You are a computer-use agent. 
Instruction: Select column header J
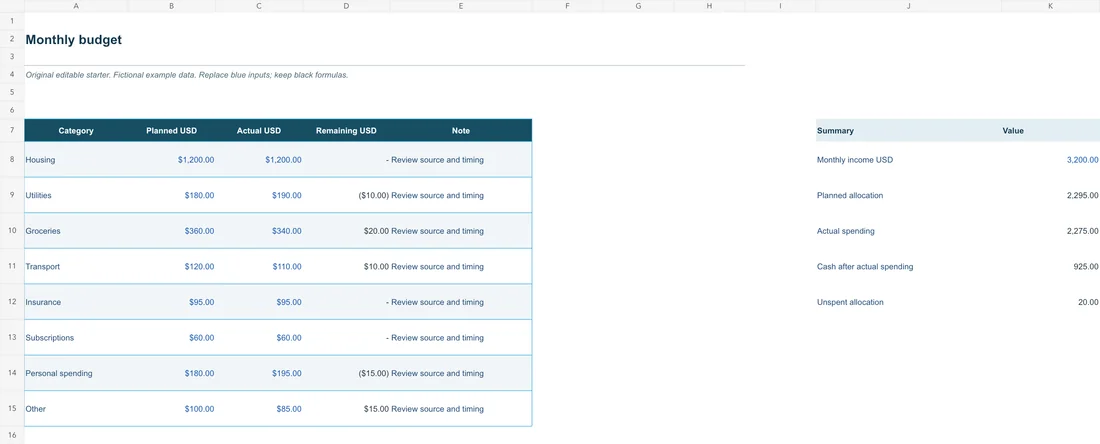[x=908, y=6]
